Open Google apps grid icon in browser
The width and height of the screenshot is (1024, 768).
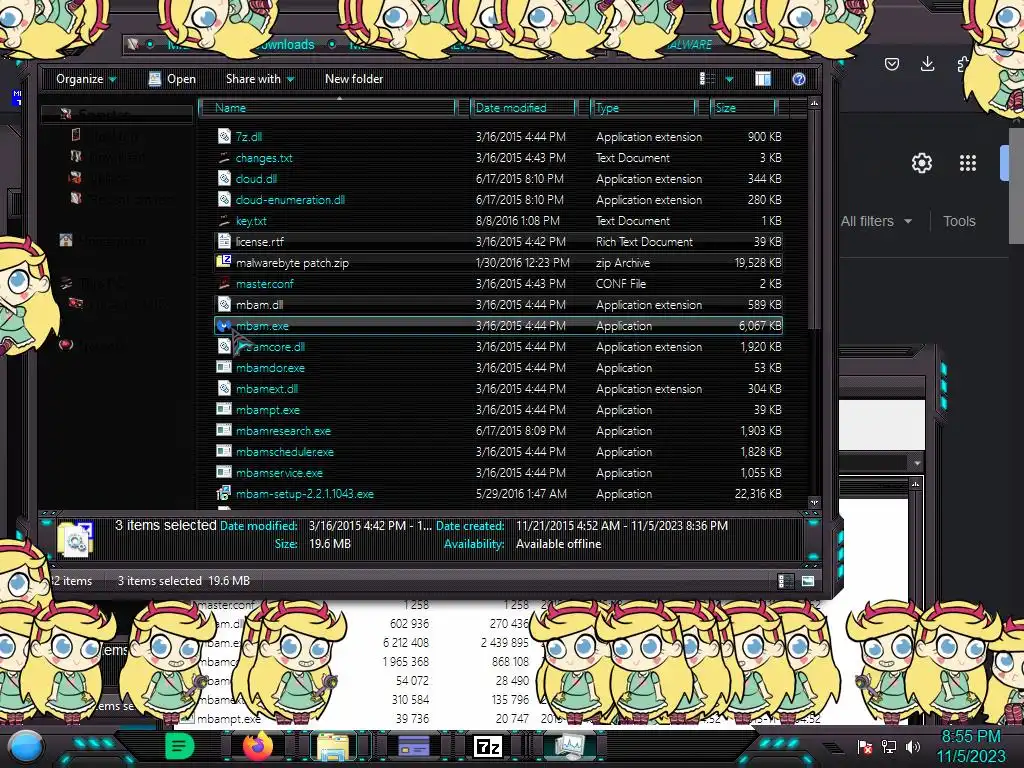coord(968,163)
